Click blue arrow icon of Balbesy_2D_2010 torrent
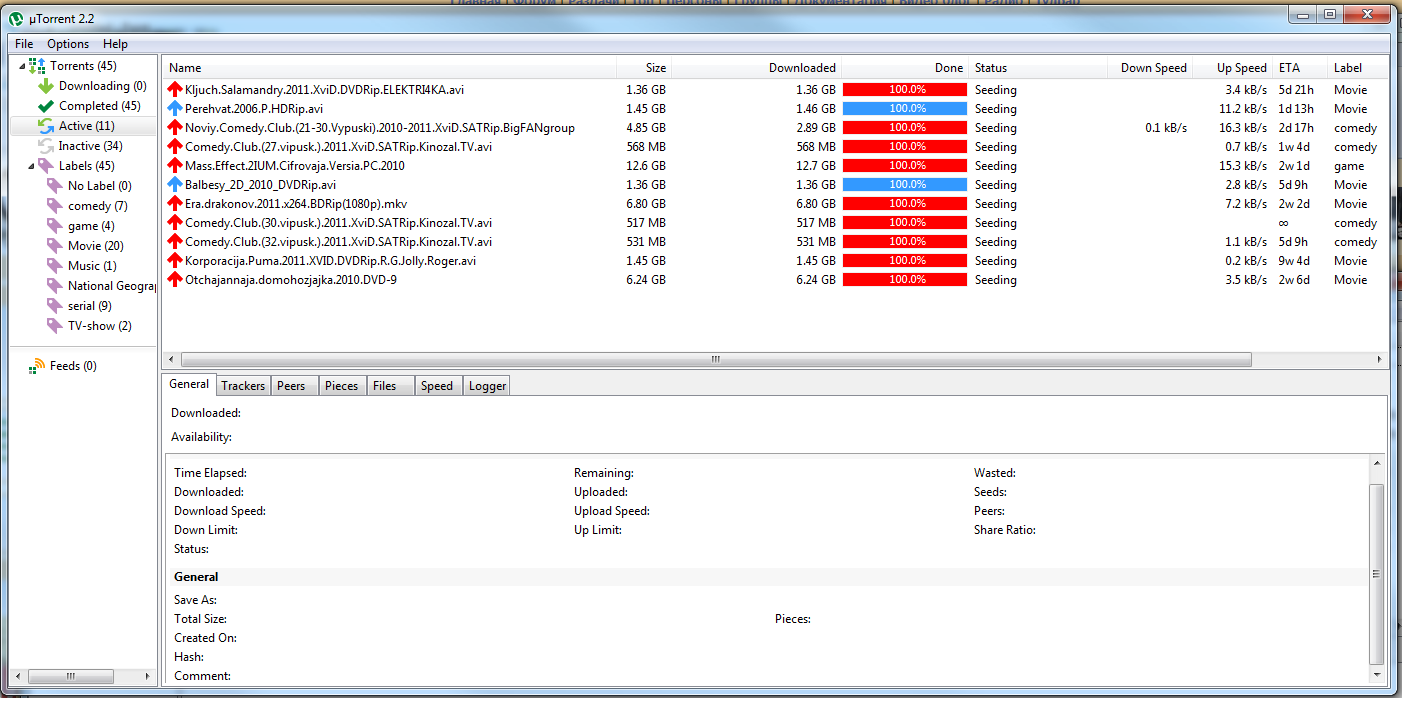Screen dimensions: 1402x711 (x=175, y=185)
